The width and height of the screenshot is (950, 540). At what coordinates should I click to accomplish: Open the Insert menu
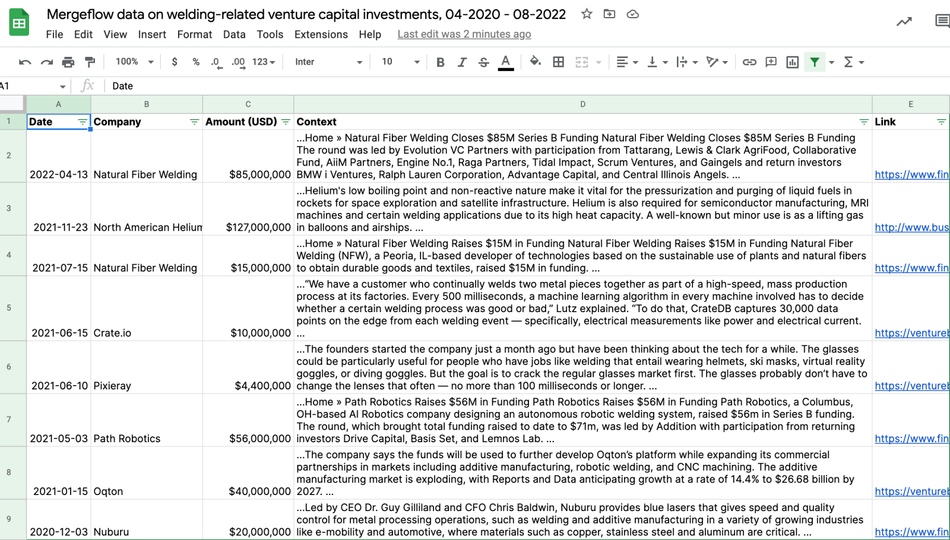151,35
